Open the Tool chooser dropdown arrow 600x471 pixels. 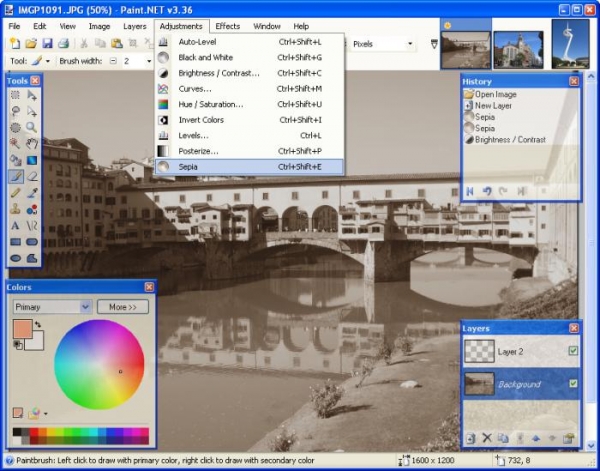tap(48, 61)
